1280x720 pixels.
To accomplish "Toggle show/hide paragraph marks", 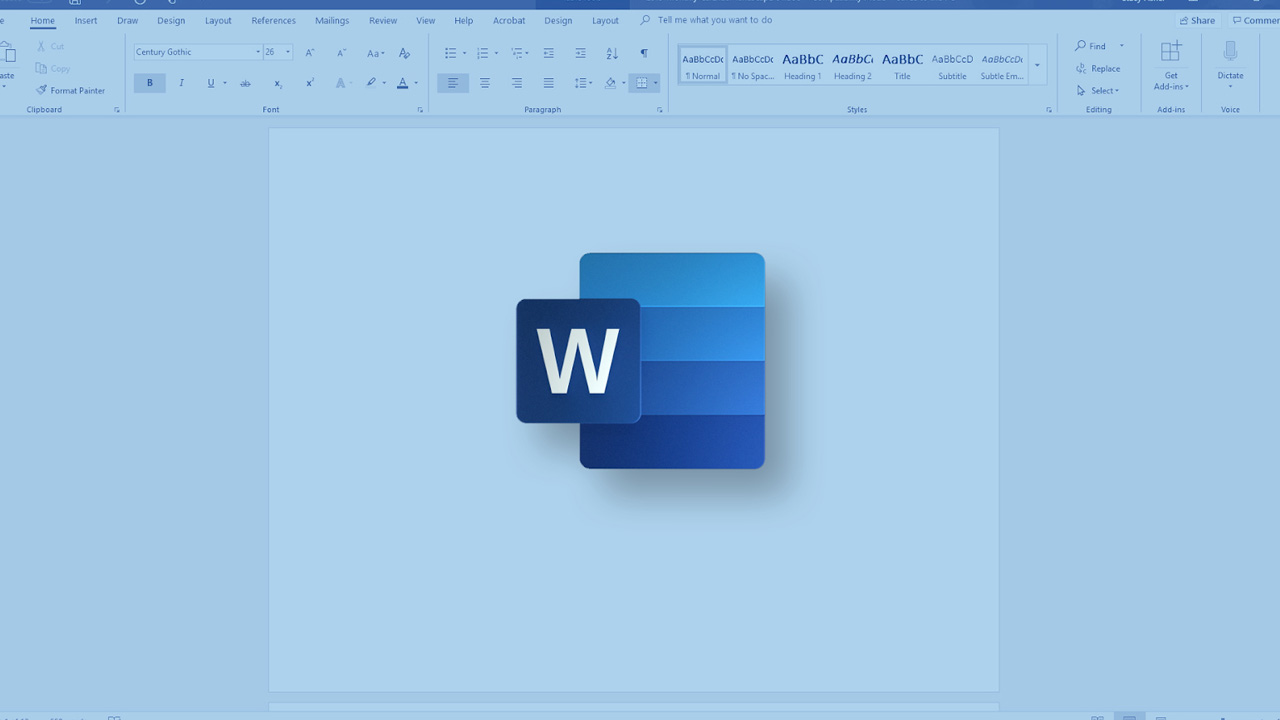I will tap(644, 52).
